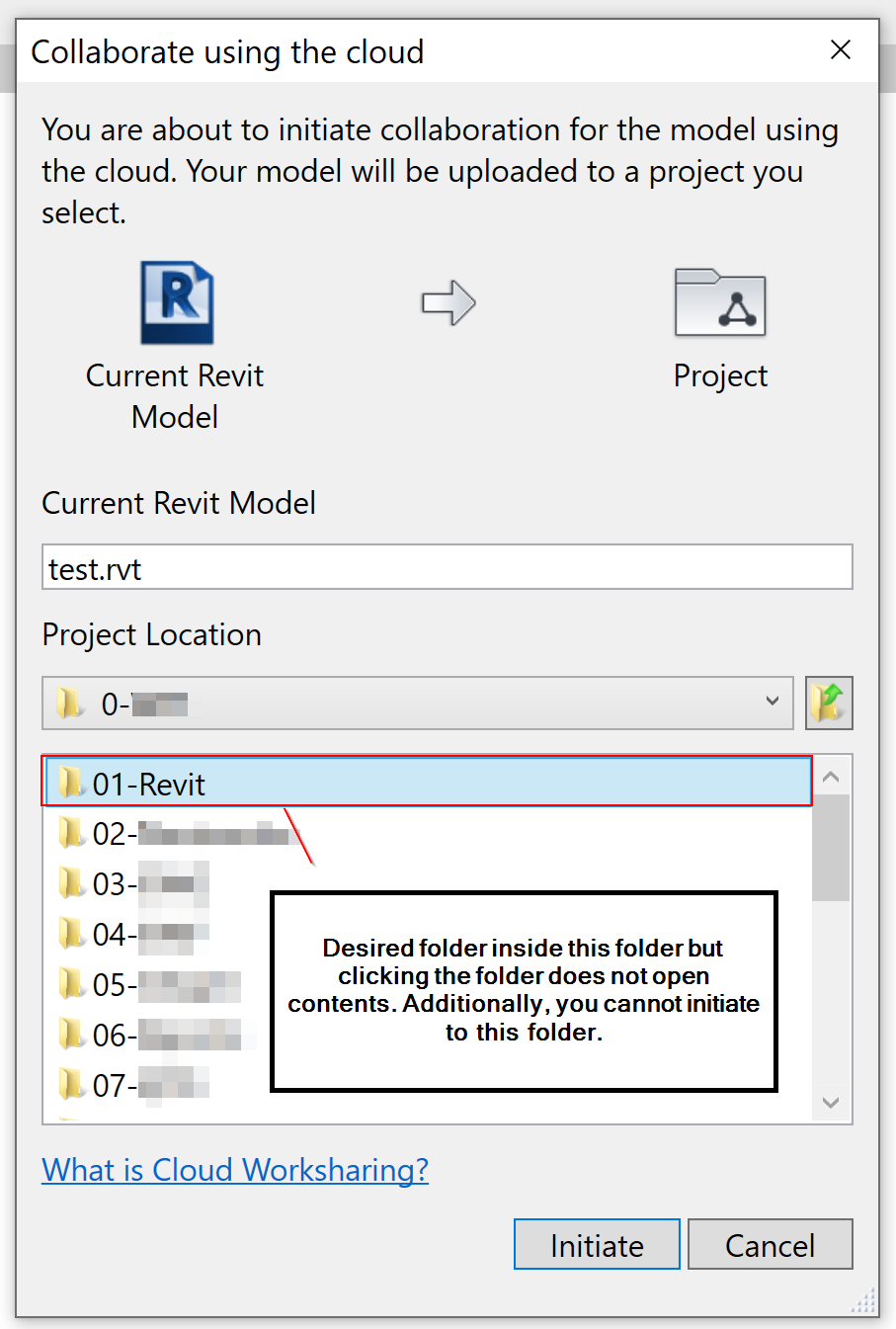Open the What is Cloud Worksharing link
Image resolution: width=896 pixels, height=1329 pixels.
pyautogui.click(x=234, y=1169)
